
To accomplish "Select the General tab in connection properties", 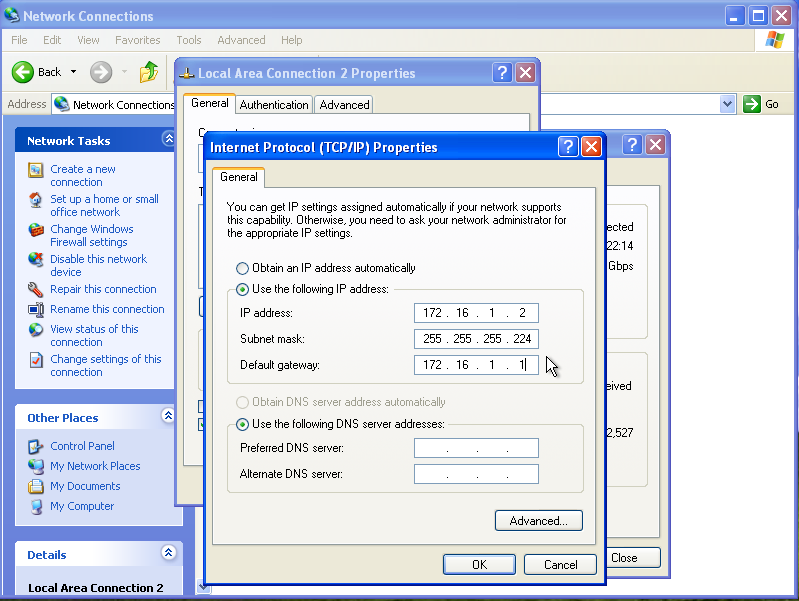I will tap(209, 103).
